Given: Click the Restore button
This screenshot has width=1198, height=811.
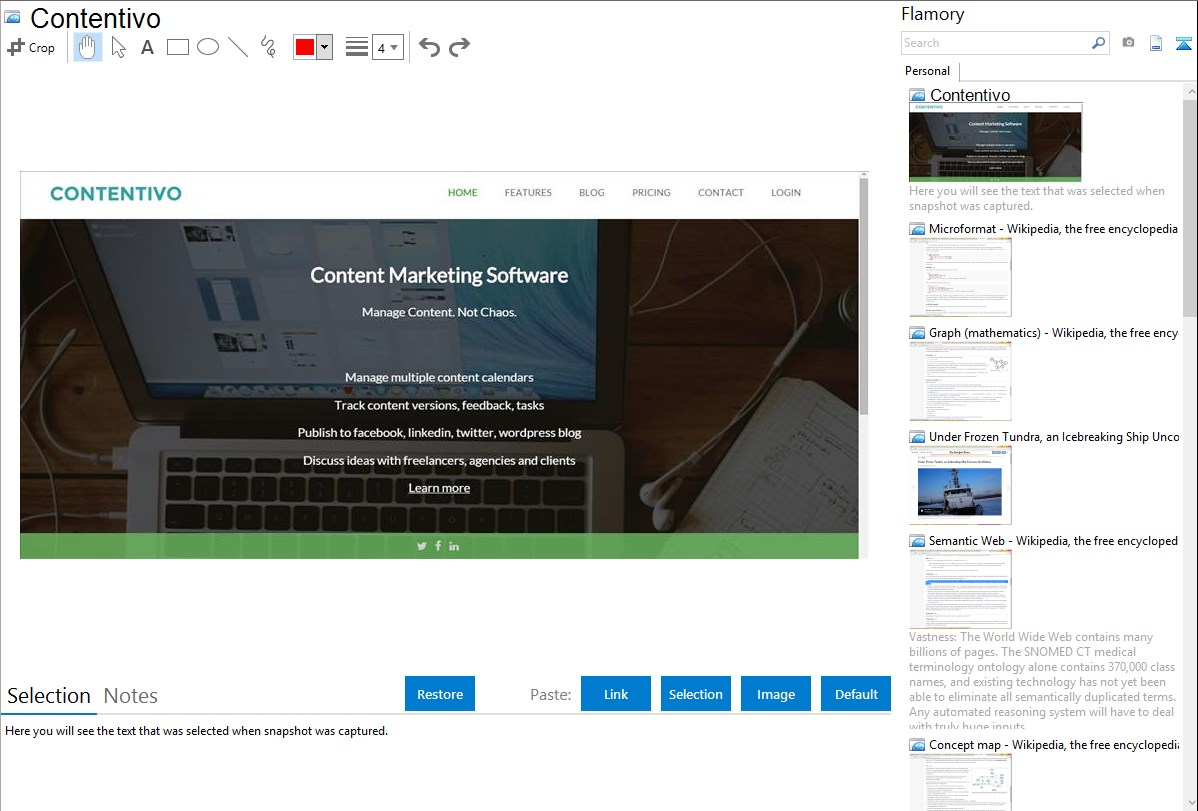Looking at the screenshot, I should [440, 694].
